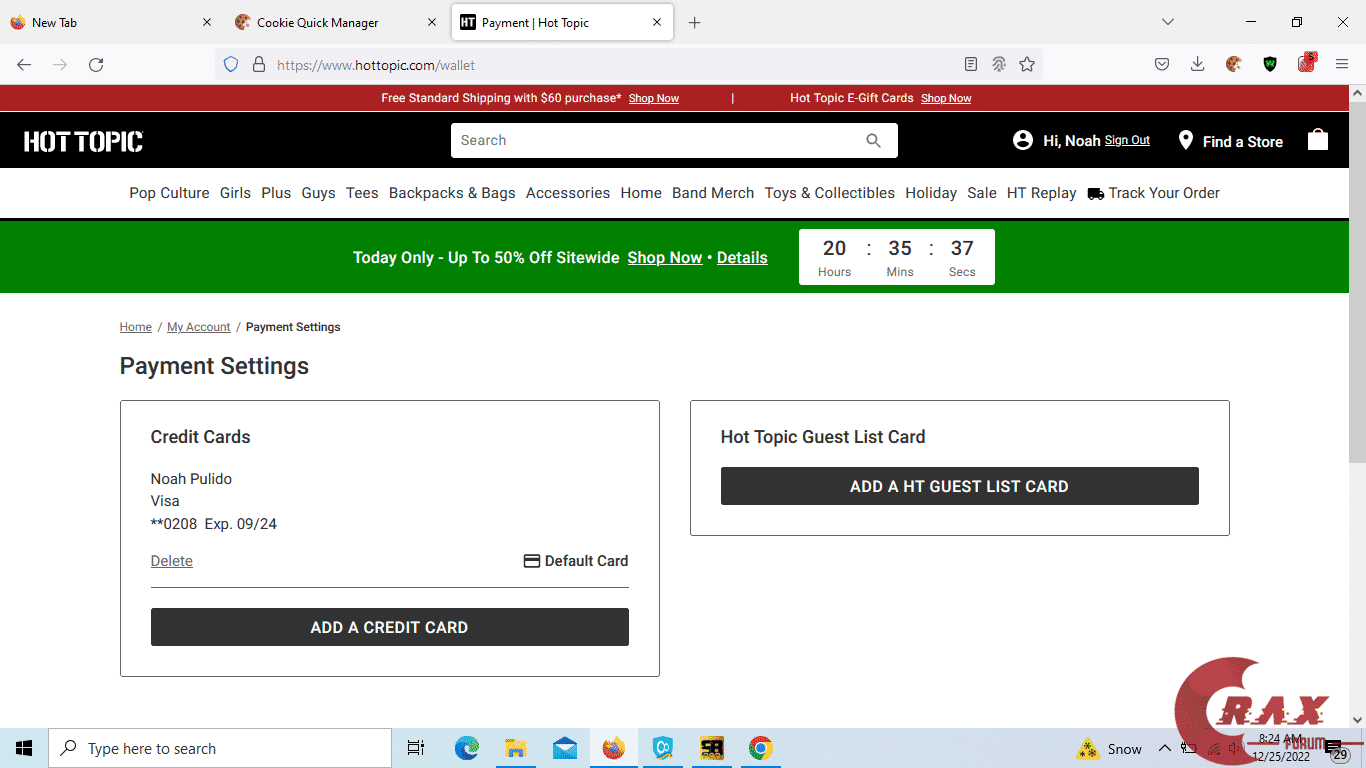Show site security lock information
Viewport: 1366px width, 768px height.
pyautogui.click(x=258, y=65)
